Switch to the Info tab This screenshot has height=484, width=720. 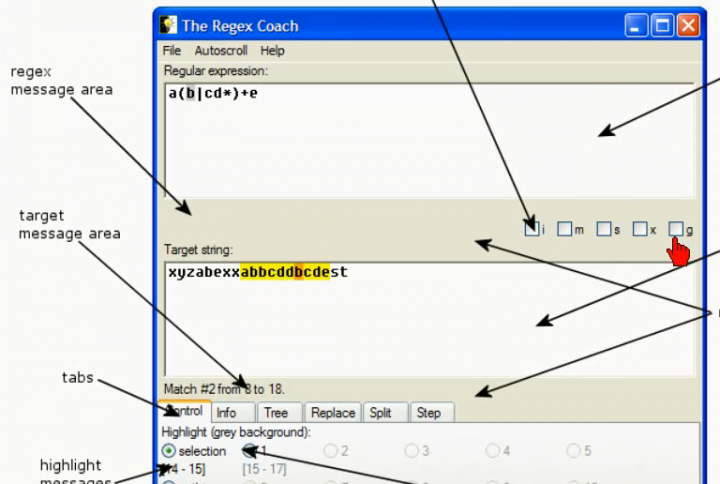[233, 412]
